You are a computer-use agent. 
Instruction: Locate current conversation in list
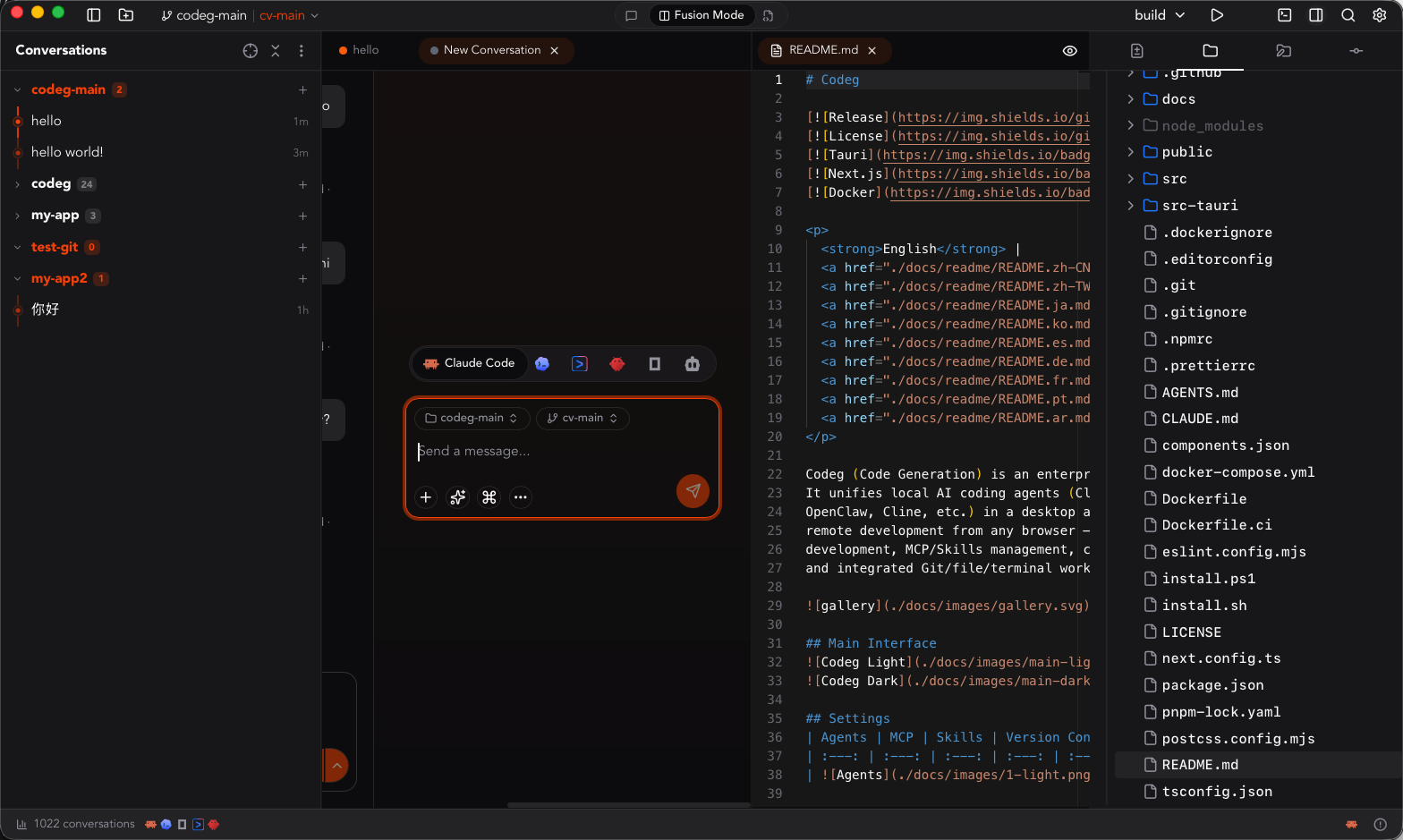point(251,51)
